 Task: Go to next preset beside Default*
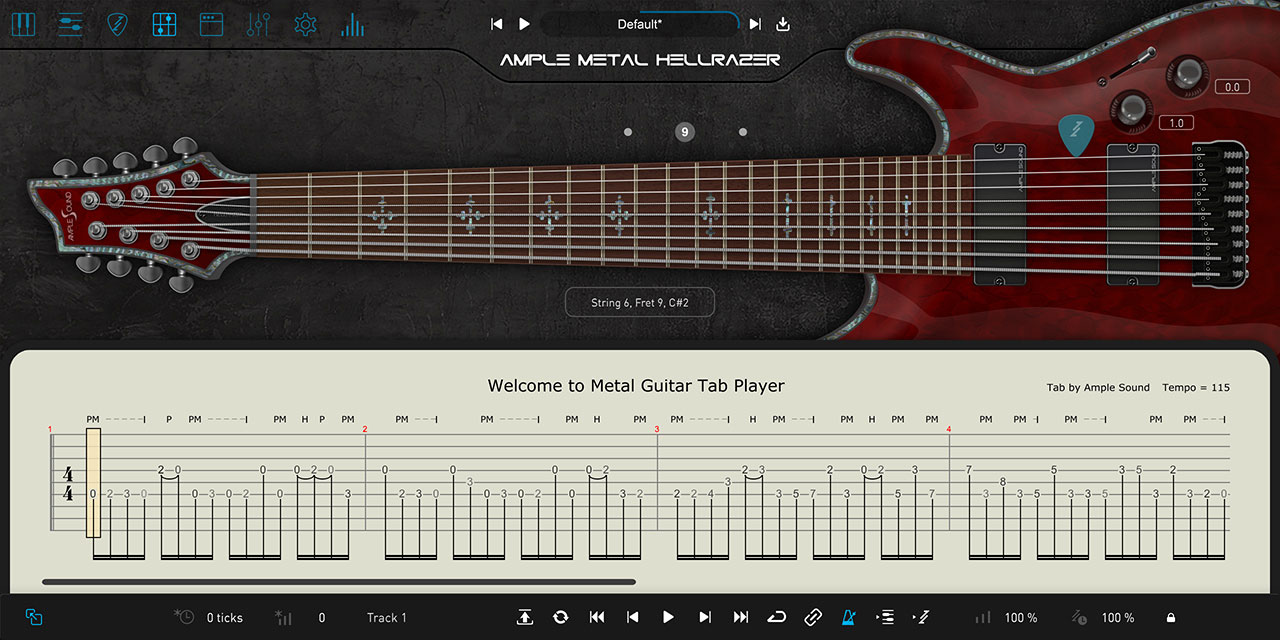pyautogui.click(x=755, y=24)
